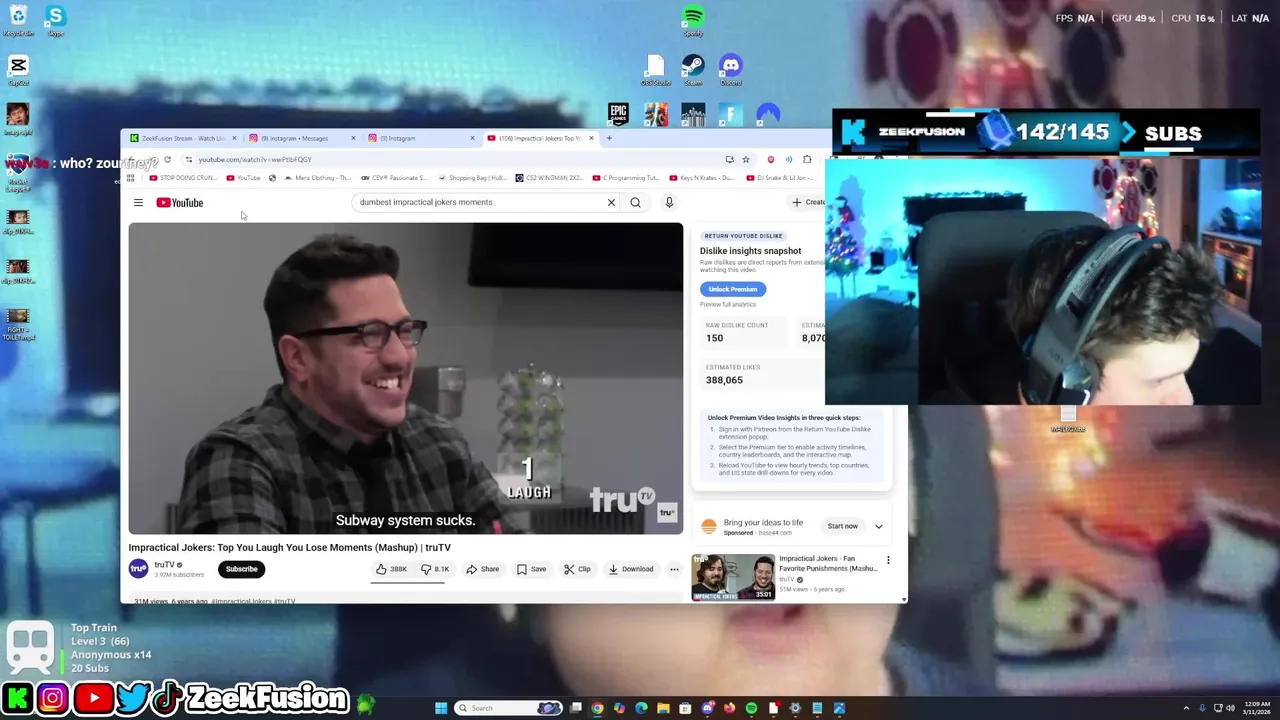Open the Shopping Bag bookmark
Screen dimensions: 1280x720
click(x=474, y=178)
